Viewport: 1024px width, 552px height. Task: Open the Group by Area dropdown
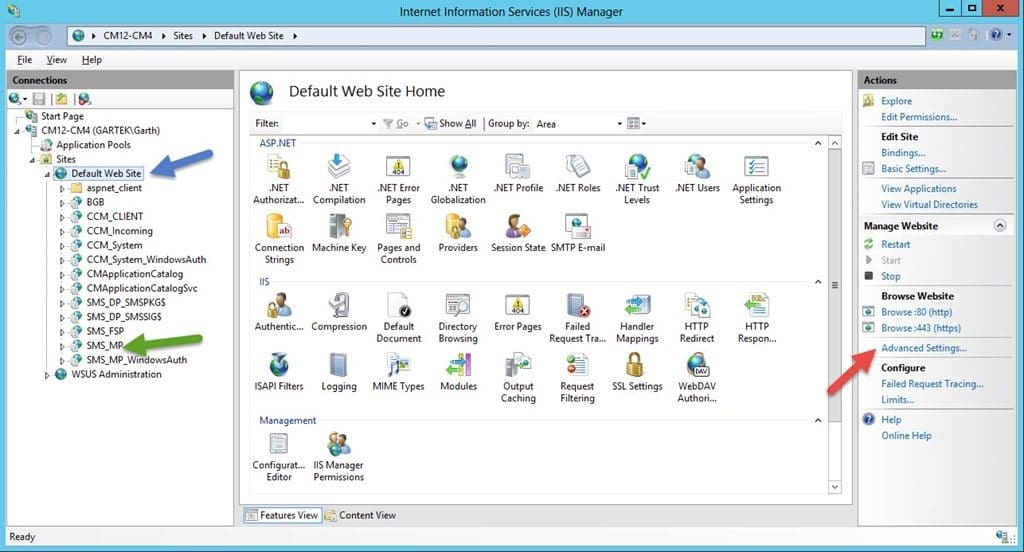pyautogui.click(x=620, y=123)
